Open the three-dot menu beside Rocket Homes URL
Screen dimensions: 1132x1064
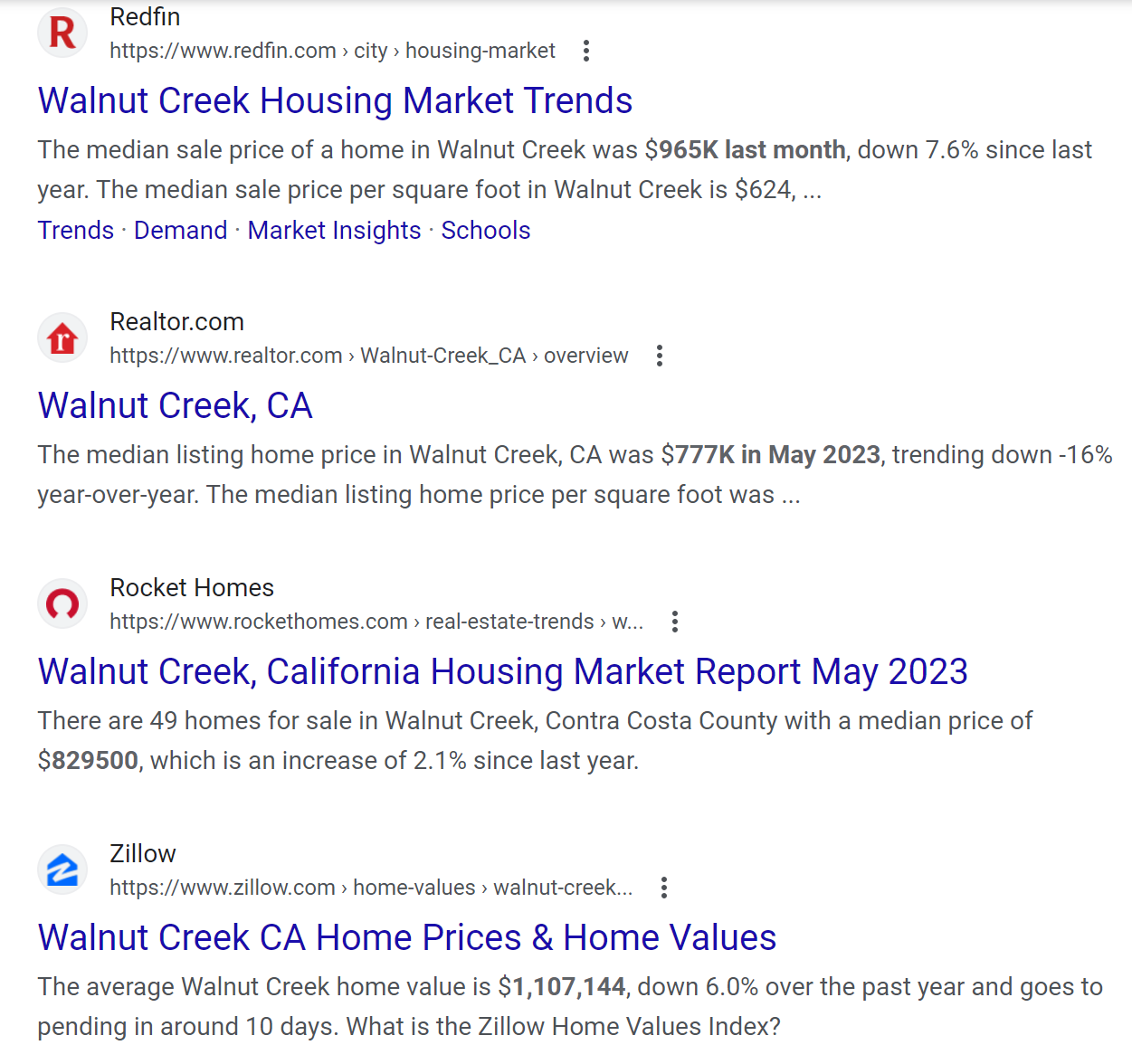pos(675,622)
